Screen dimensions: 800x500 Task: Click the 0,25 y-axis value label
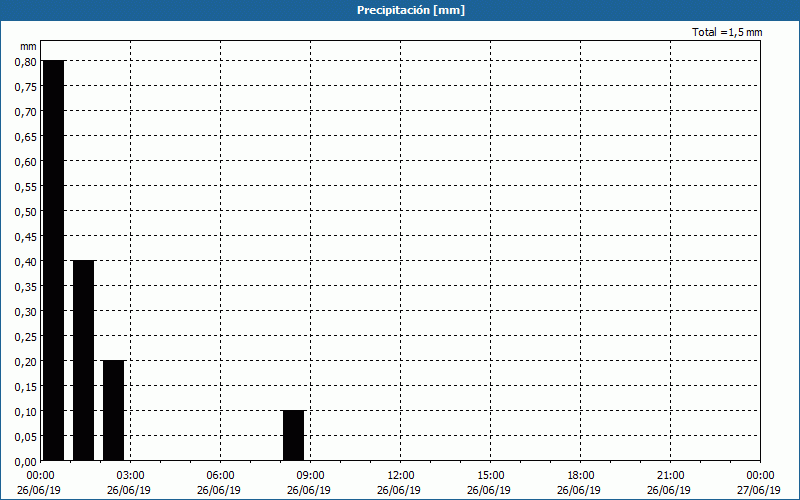pyautogui.click(x=26, y=336)
